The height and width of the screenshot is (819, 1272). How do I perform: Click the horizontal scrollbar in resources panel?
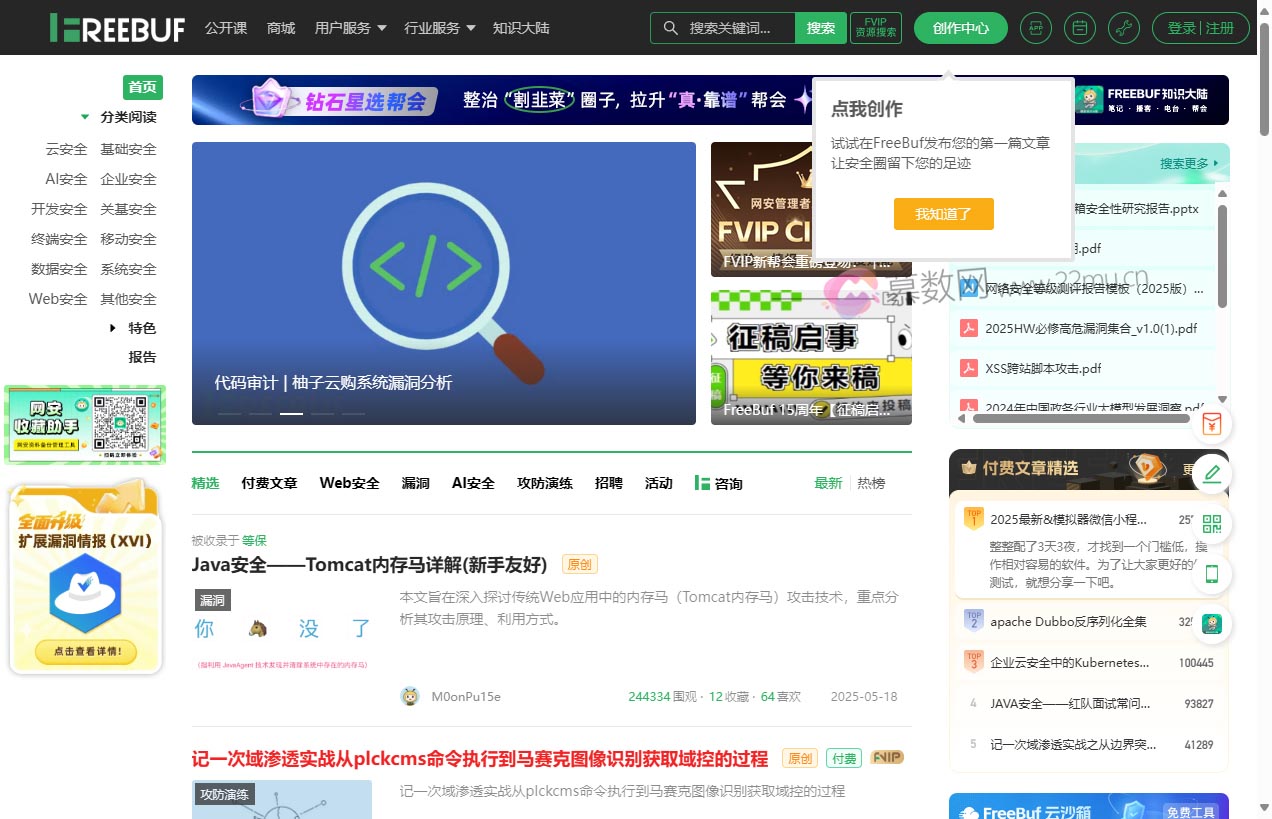(x=1080, y=418)
